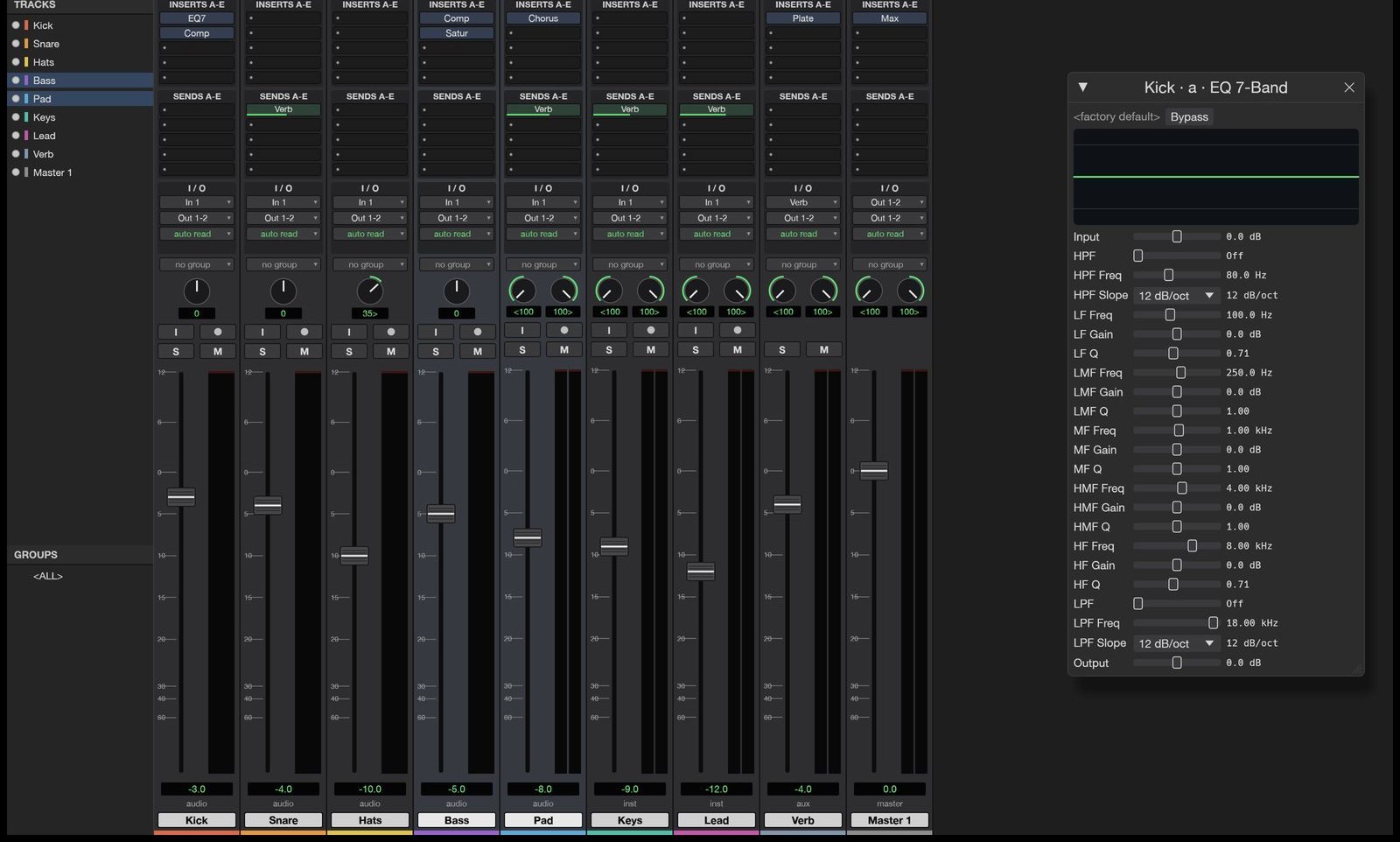Select the Lead track in the Tracks list
This screenshot has width=1400, height=842.
pyautogui.click(x=80, y=136)
